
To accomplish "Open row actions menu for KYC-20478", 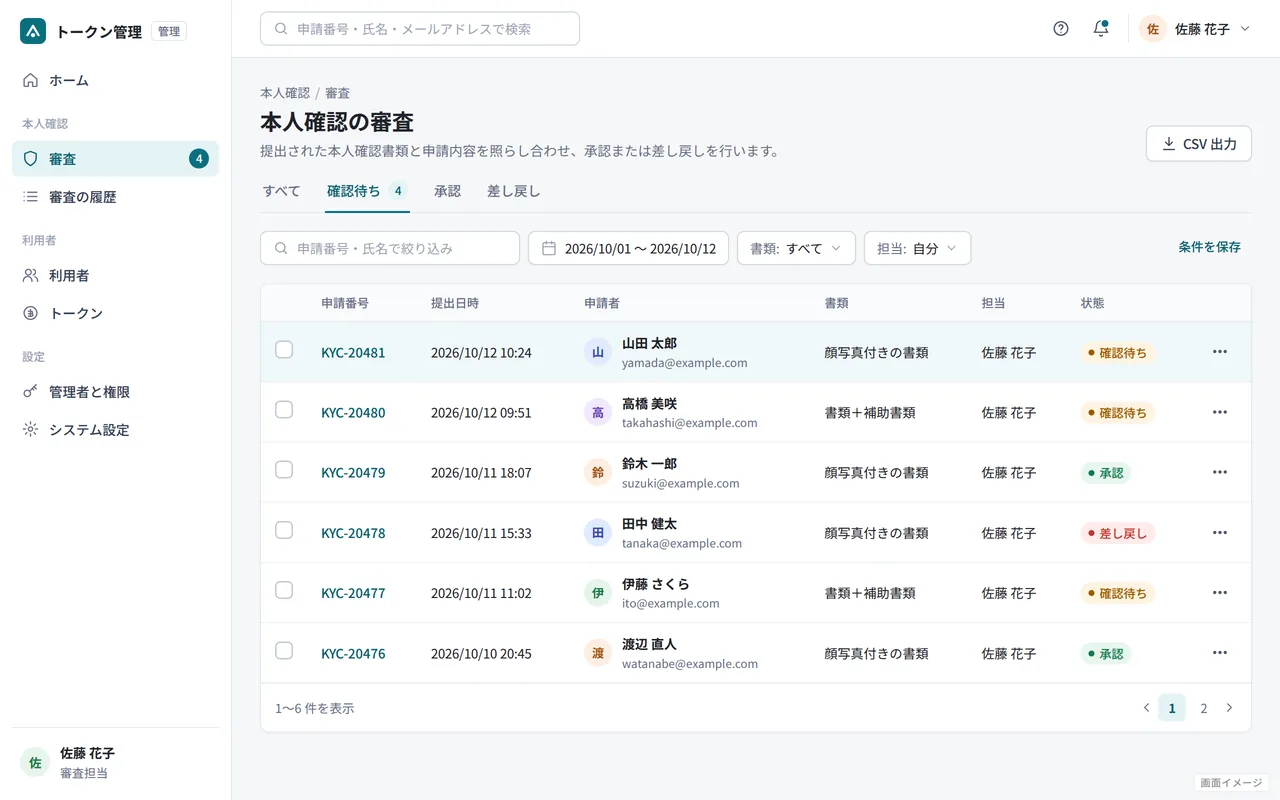I will pos(1219,533).
